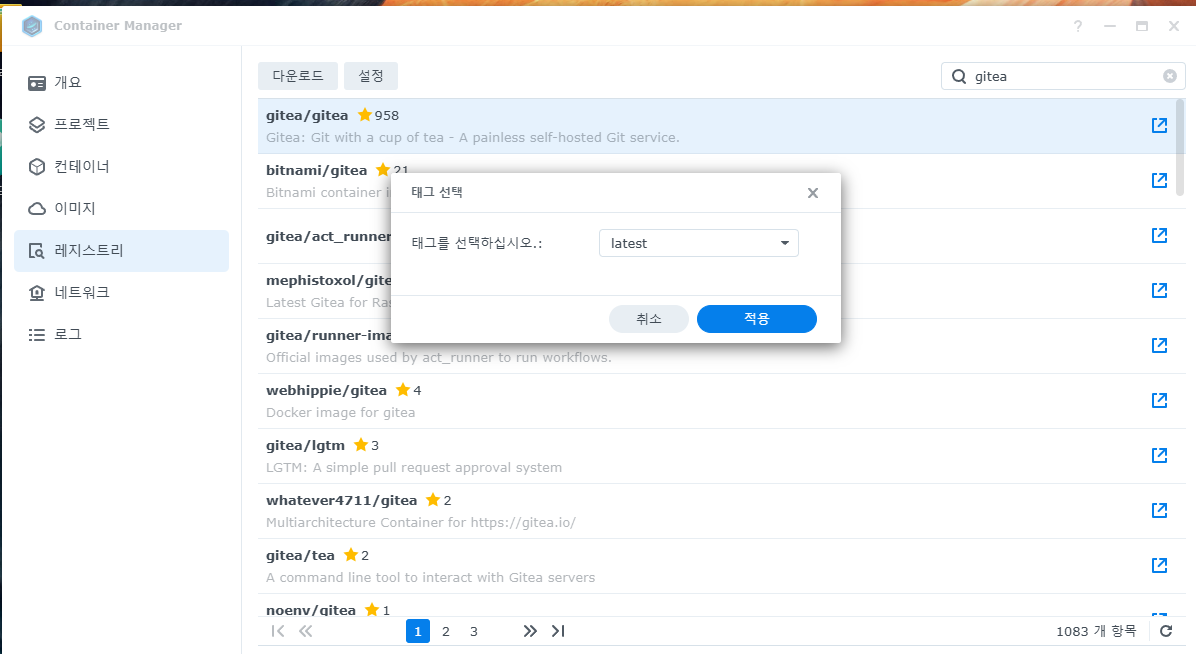Open external link for gitea/tea image

point(1159,565)
